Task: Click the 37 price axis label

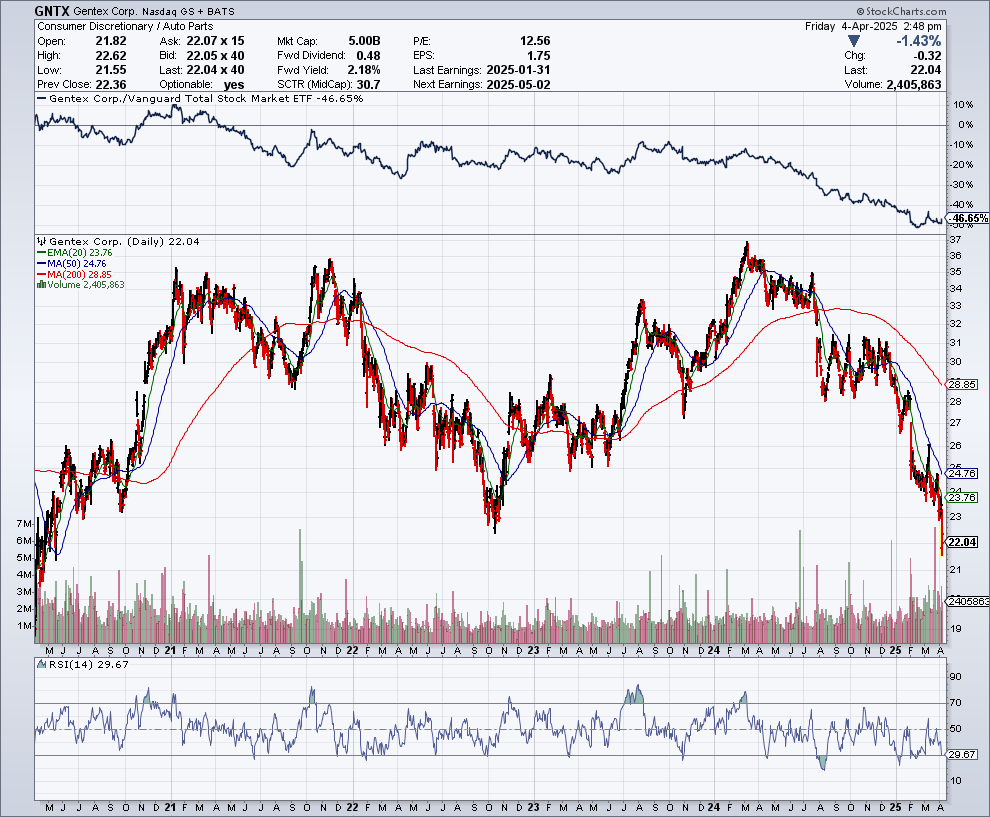Action: (x=955, y=239)
